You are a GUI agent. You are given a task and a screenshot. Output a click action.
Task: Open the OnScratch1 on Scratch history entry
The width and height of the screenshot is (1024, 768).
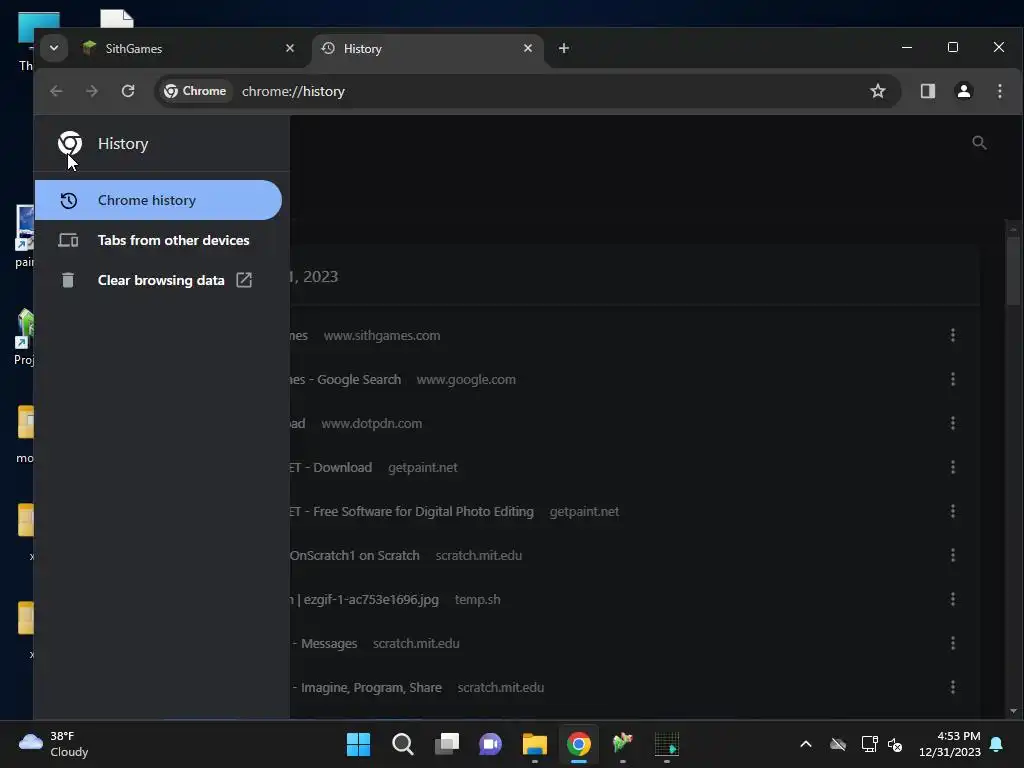coord(355,555)
